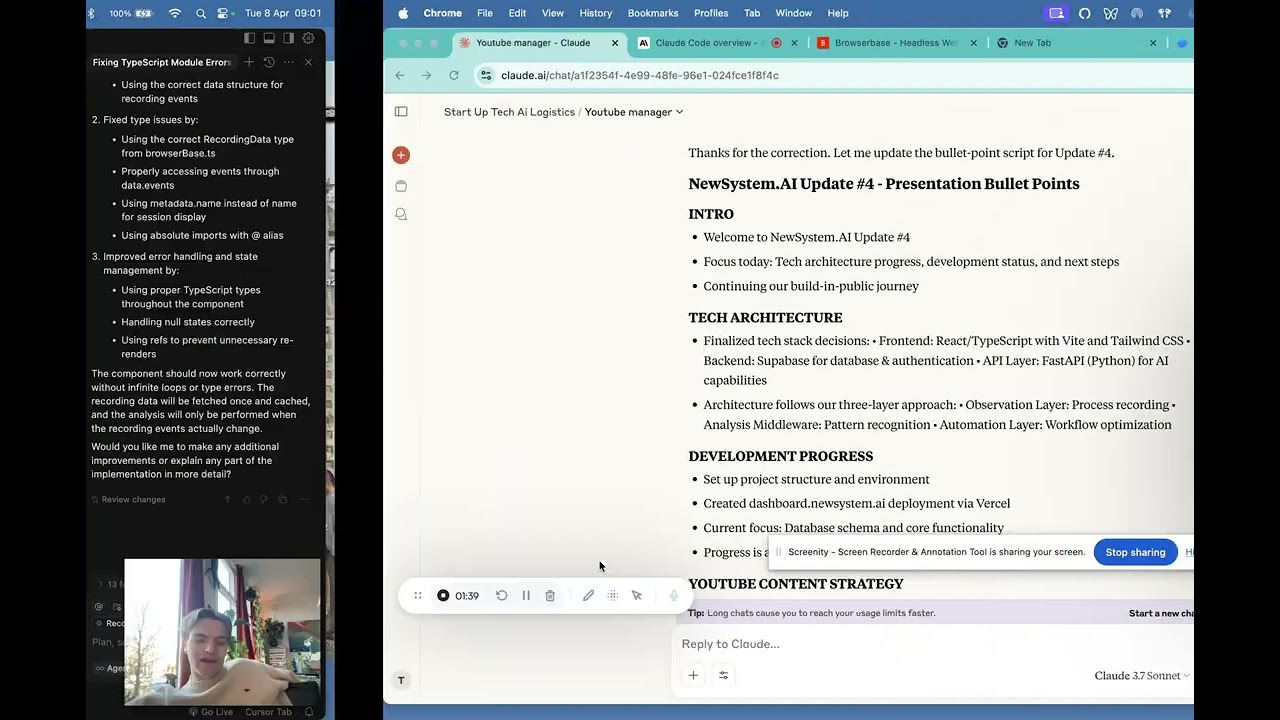Click the claude.ai address bar
The height and width of the screenshot is (720, 1280).
tap(832, 75)
